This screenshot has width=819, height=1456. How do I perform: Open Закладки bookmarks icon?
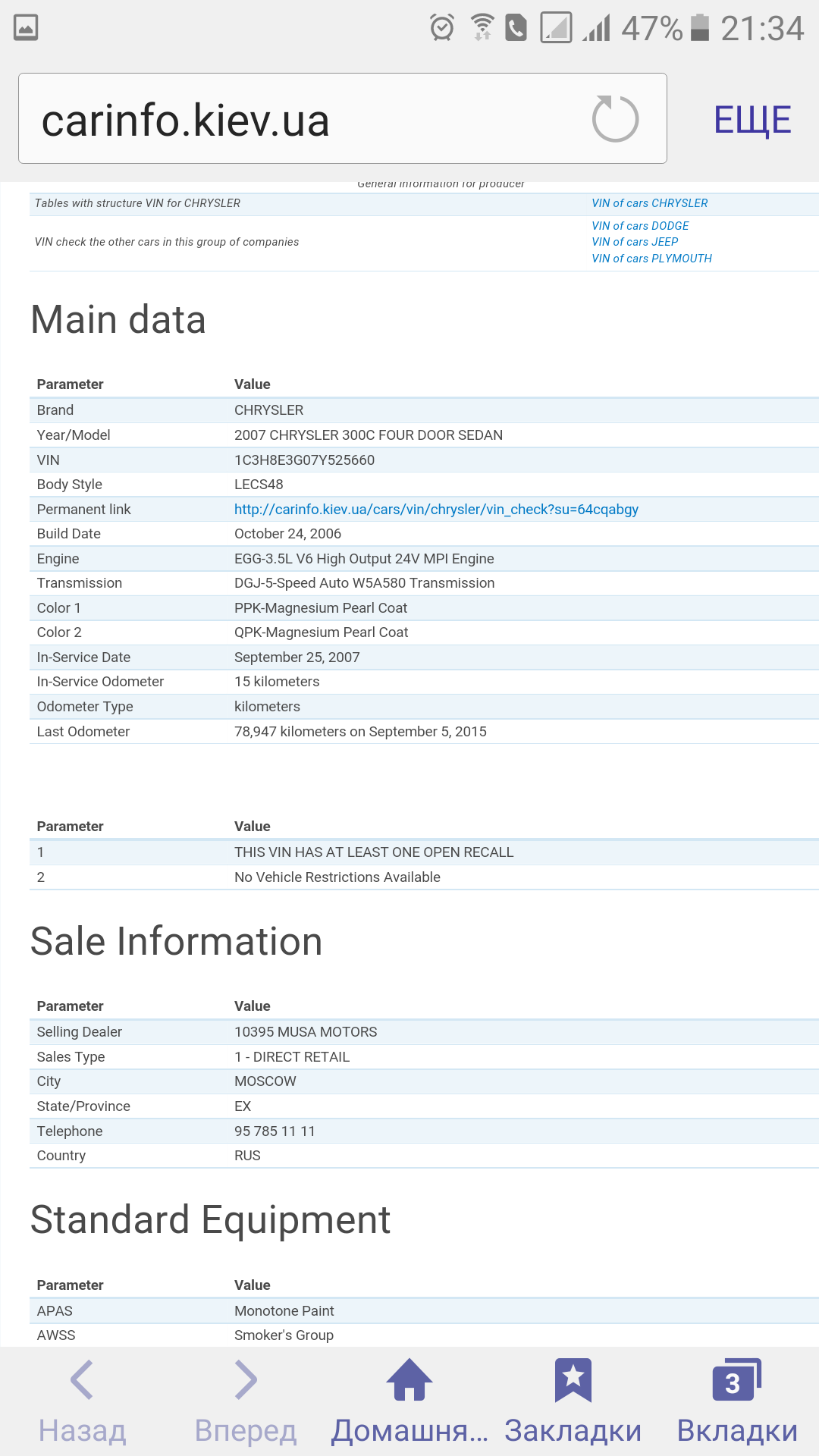(x=573, y=1379)
